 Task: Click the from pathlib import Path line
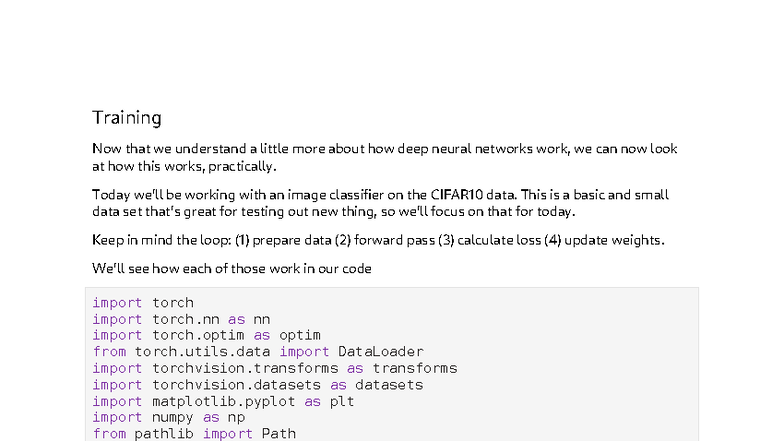(x=194, y=434)
